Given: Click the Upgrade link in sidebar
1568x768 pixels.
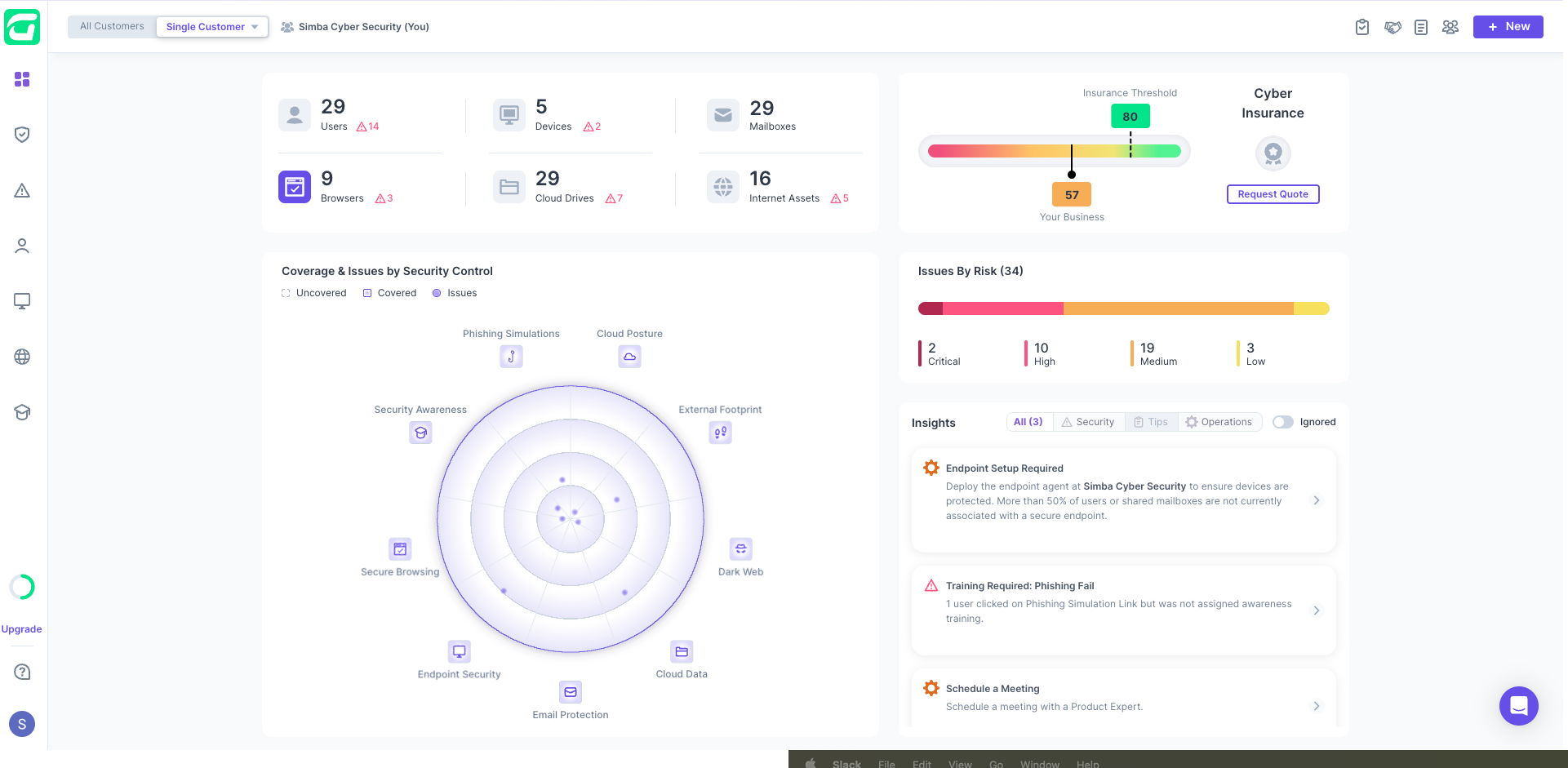Looking at the screenshot, I should [22, 629].
